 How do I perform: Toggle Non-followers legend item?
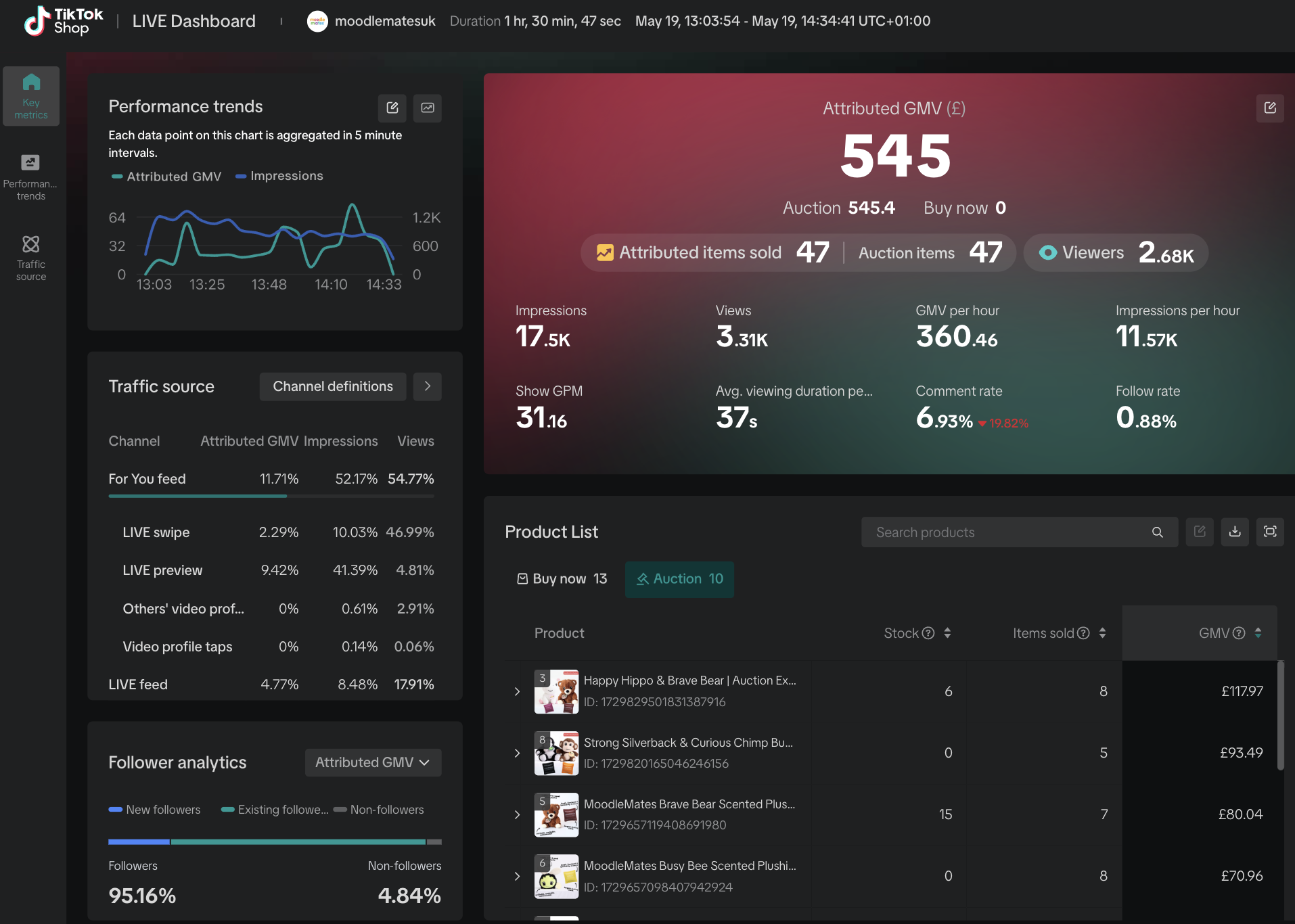point(379,810)
